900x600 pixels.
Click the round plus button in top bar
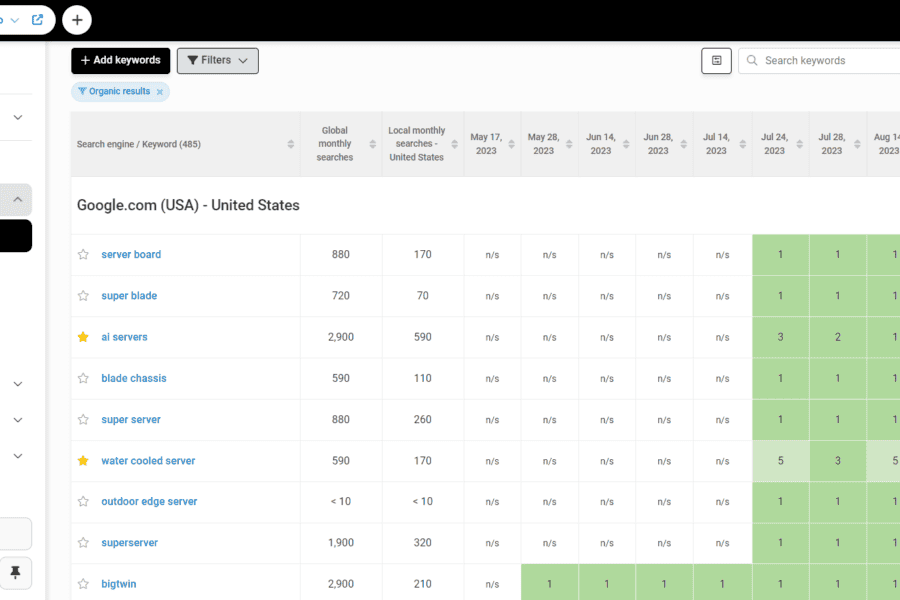tap(77, 19)
